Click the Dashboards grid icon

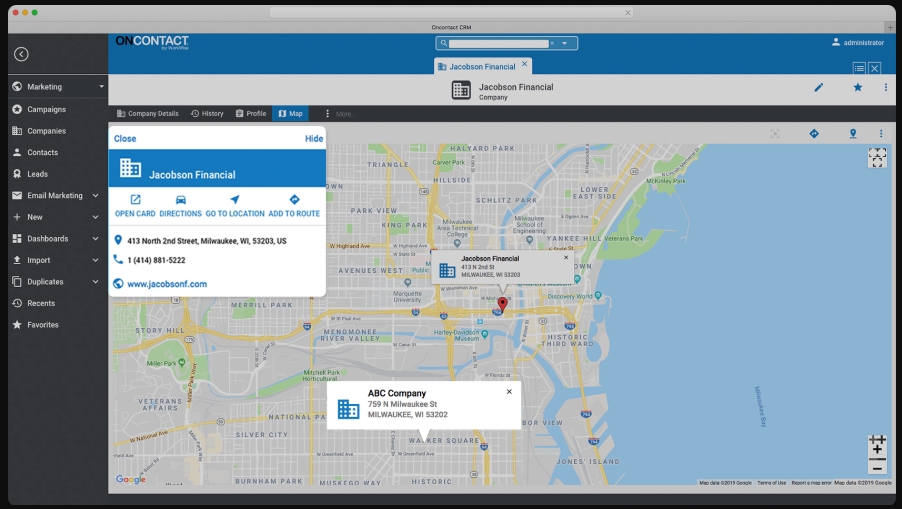coord(17,239)
